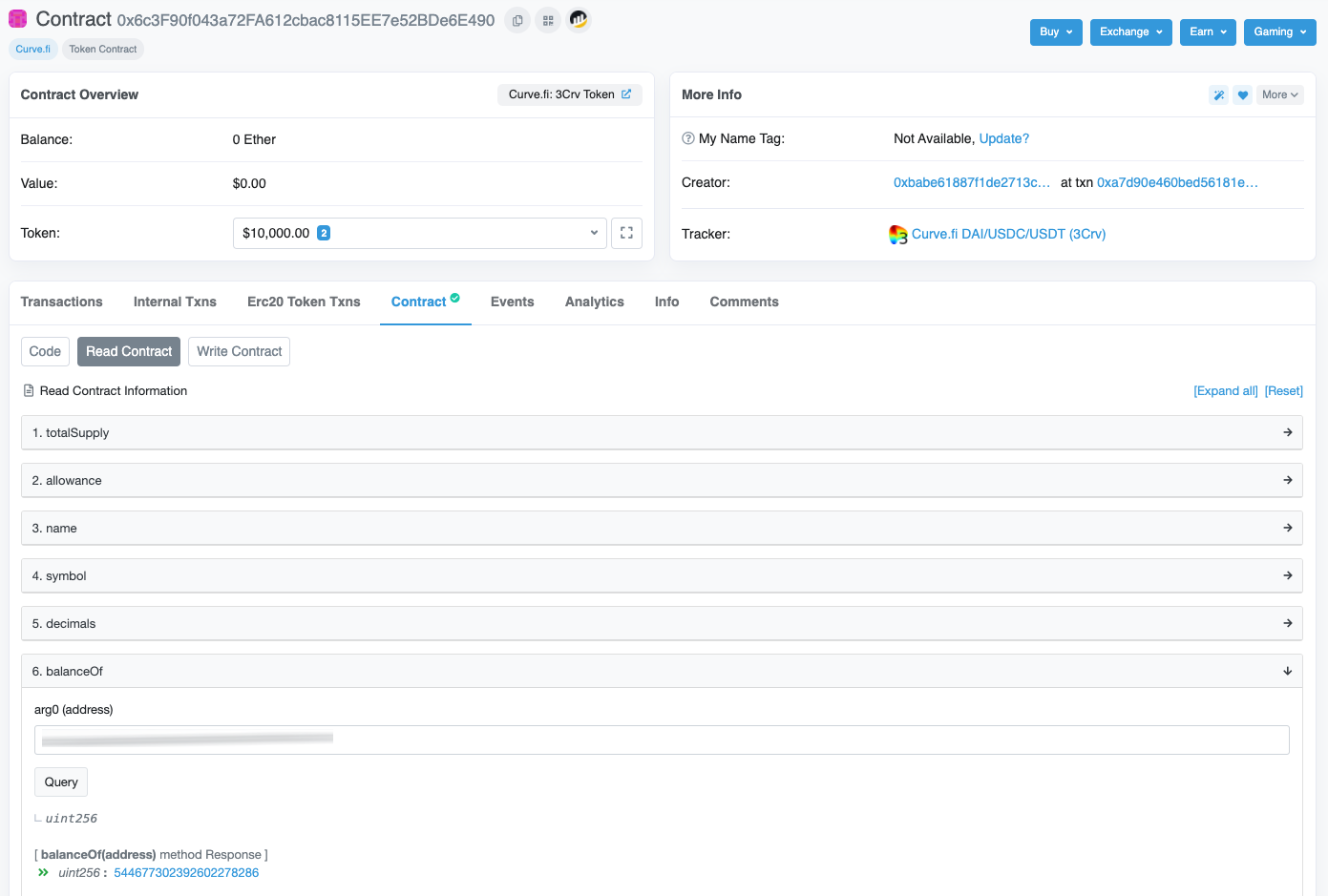This screenshot has height=896, width=1328.
Task: Open the Exchange dropdown
Action: [1131, 31]
